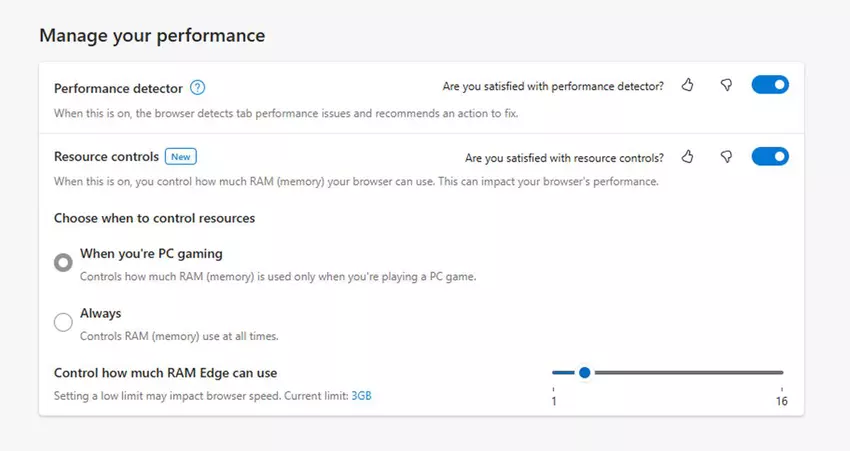Open the 3GB current limit link

(x=361, y=396)
